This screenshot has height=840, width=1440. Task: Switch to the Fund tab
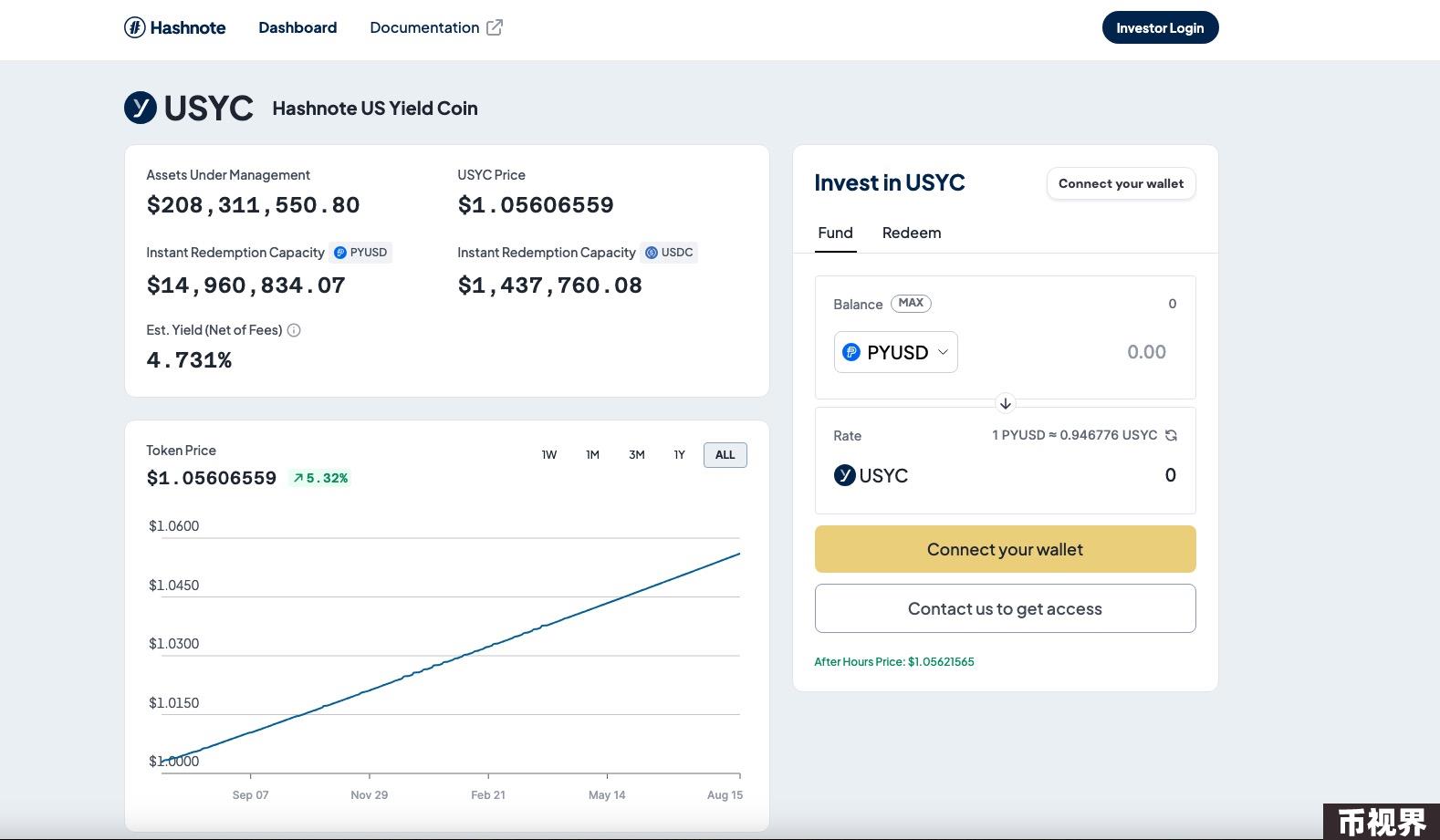click(x=835, y=233)
